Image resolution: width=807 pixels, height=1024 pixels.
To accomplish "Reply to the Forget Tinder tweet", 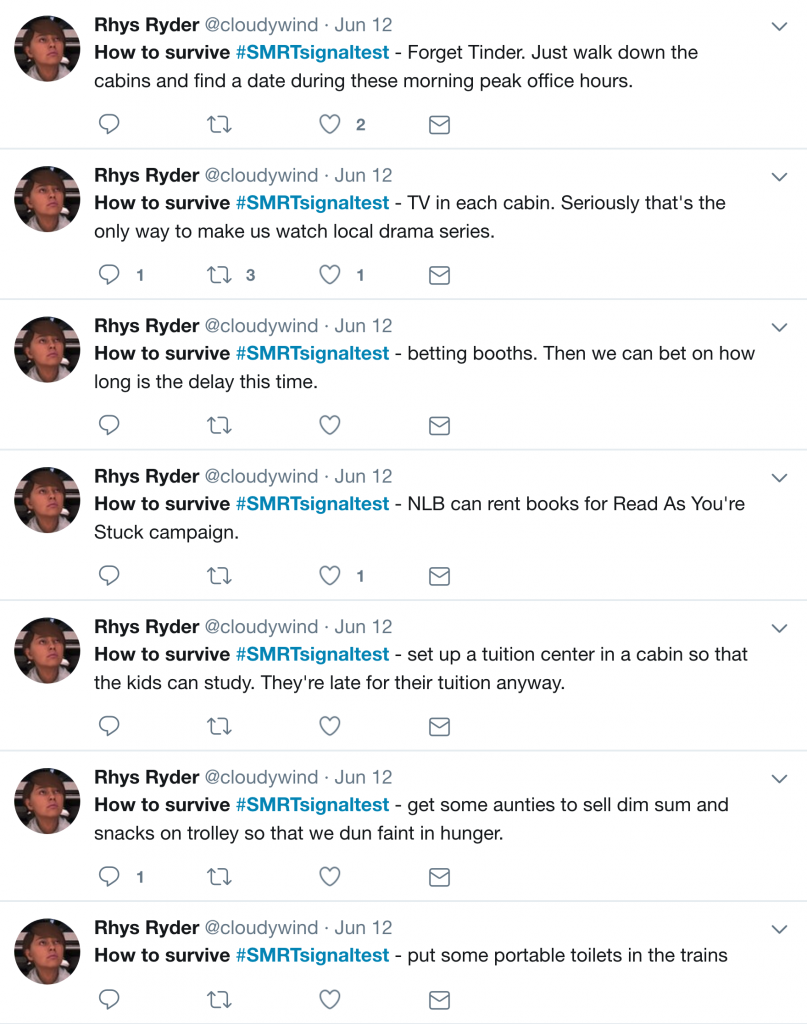I will click(x=110, y=124).
